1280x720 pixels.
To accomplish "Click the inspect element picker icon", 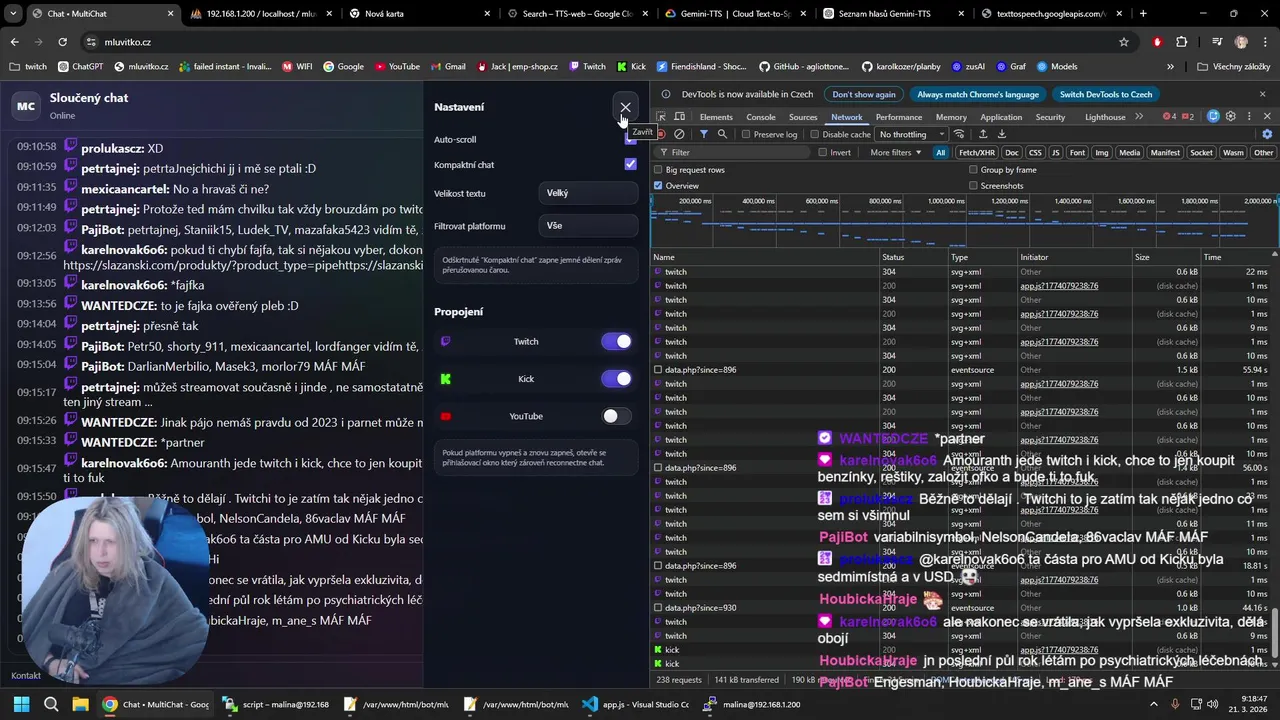I will [x=661, y=117].
